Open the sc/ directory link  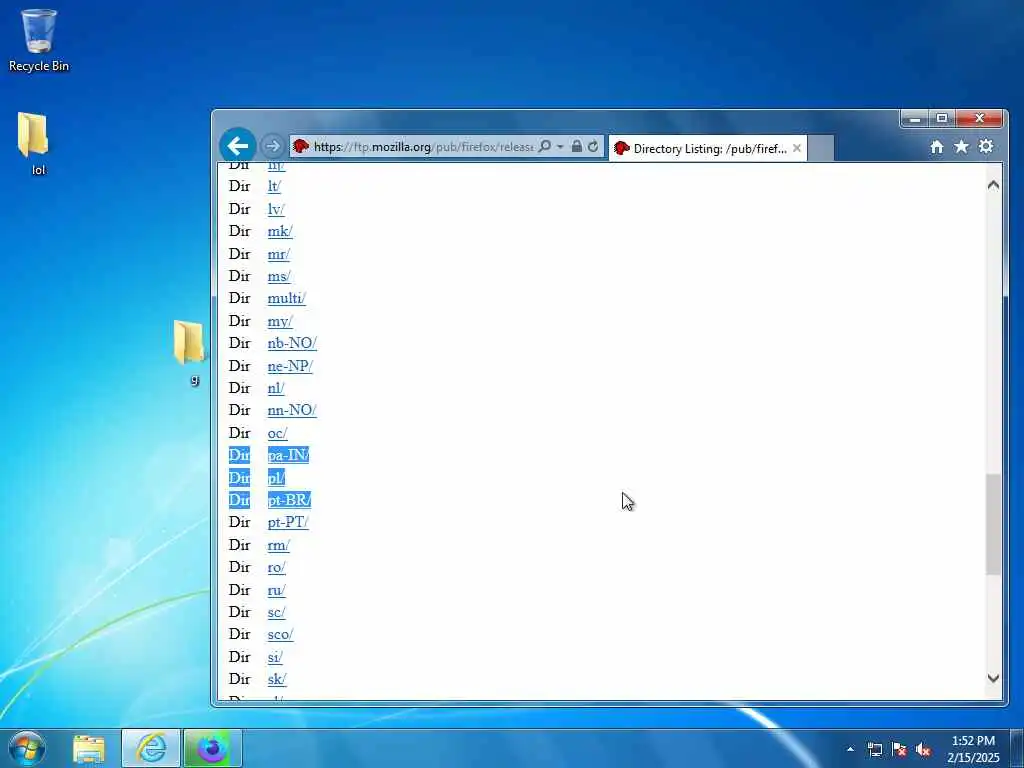point(276,612)
